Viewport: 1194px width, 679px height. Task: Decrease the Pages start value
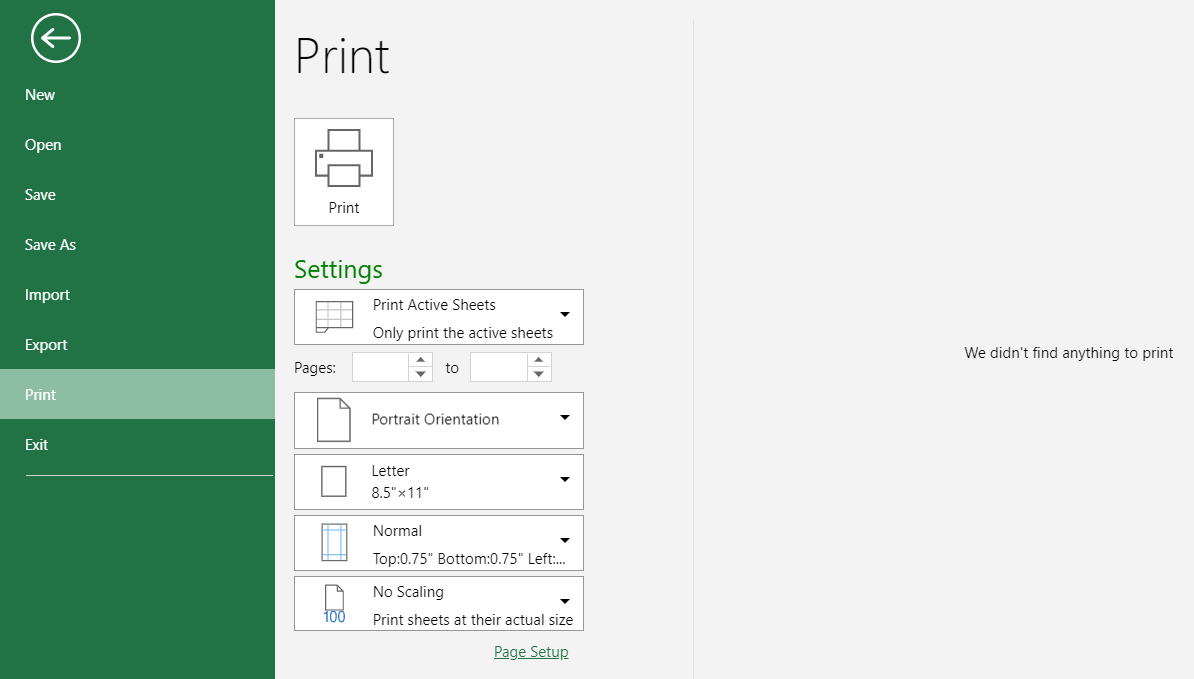[x=420, y=375]
